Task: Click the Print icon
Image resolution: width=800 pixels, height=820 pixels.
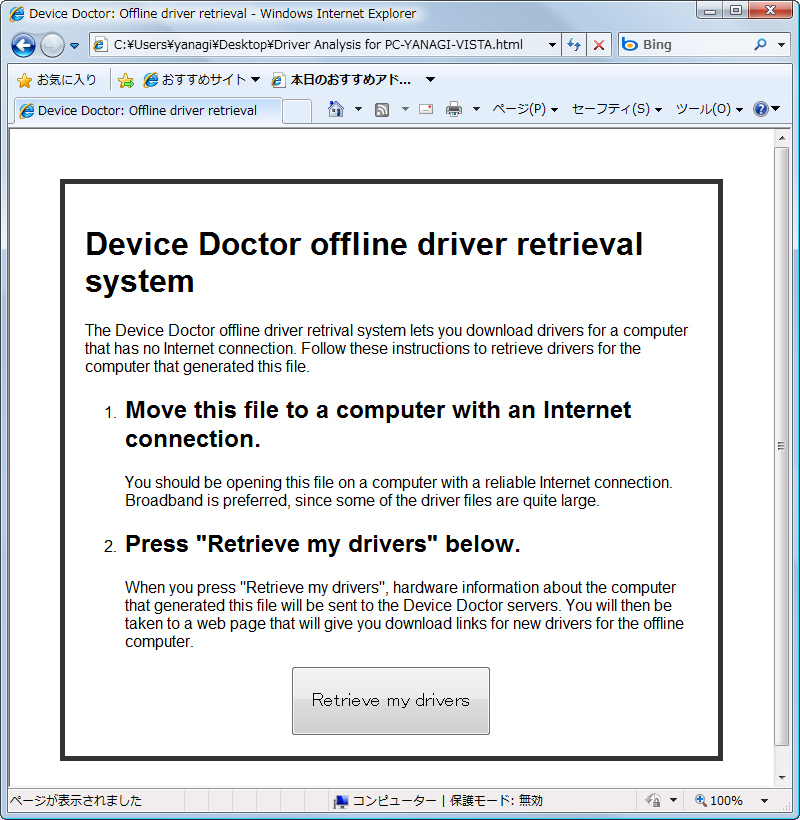Action: tap(454, 109)
